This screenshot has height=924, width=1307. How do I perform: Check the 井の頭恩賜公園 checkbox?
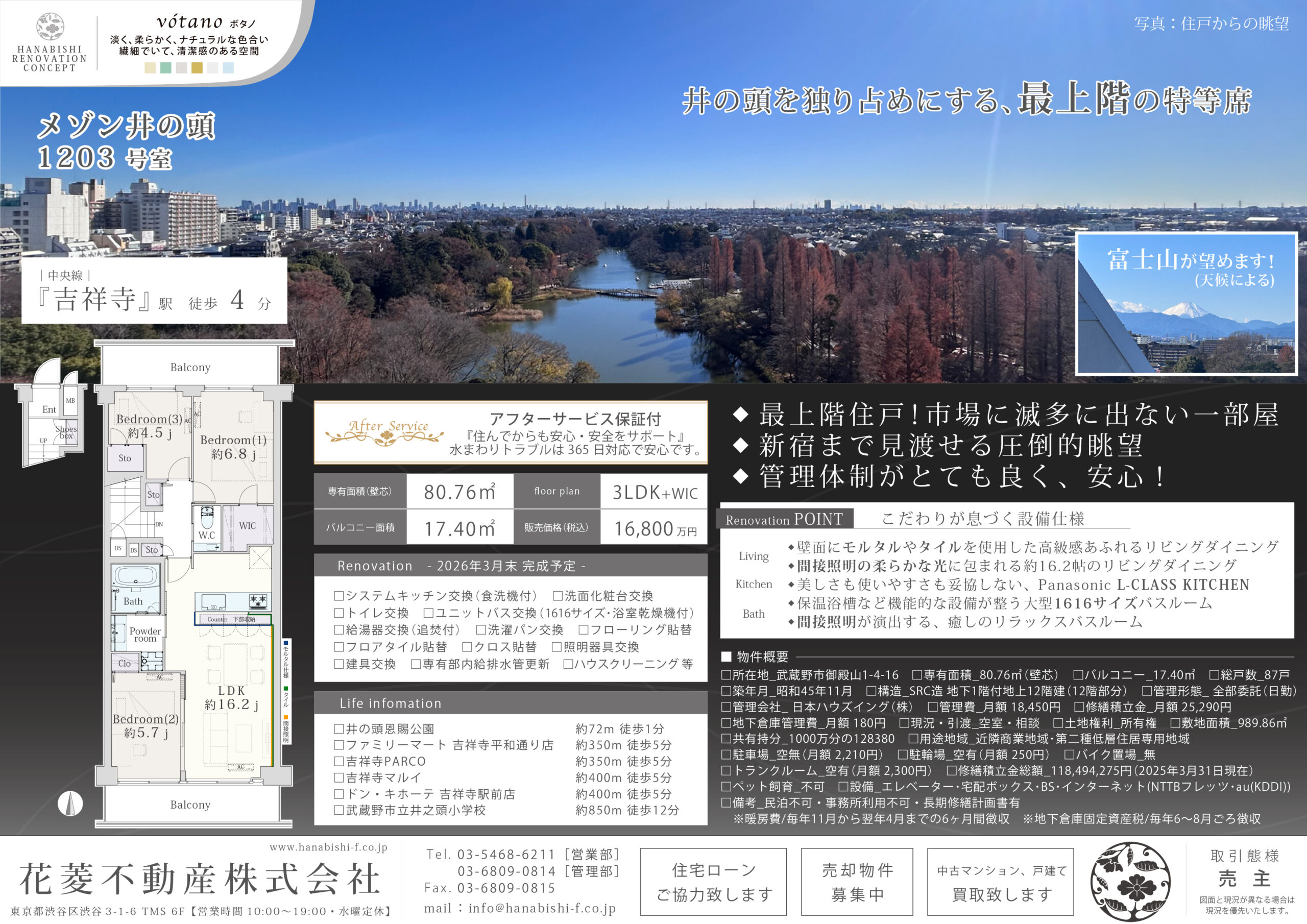338,728
